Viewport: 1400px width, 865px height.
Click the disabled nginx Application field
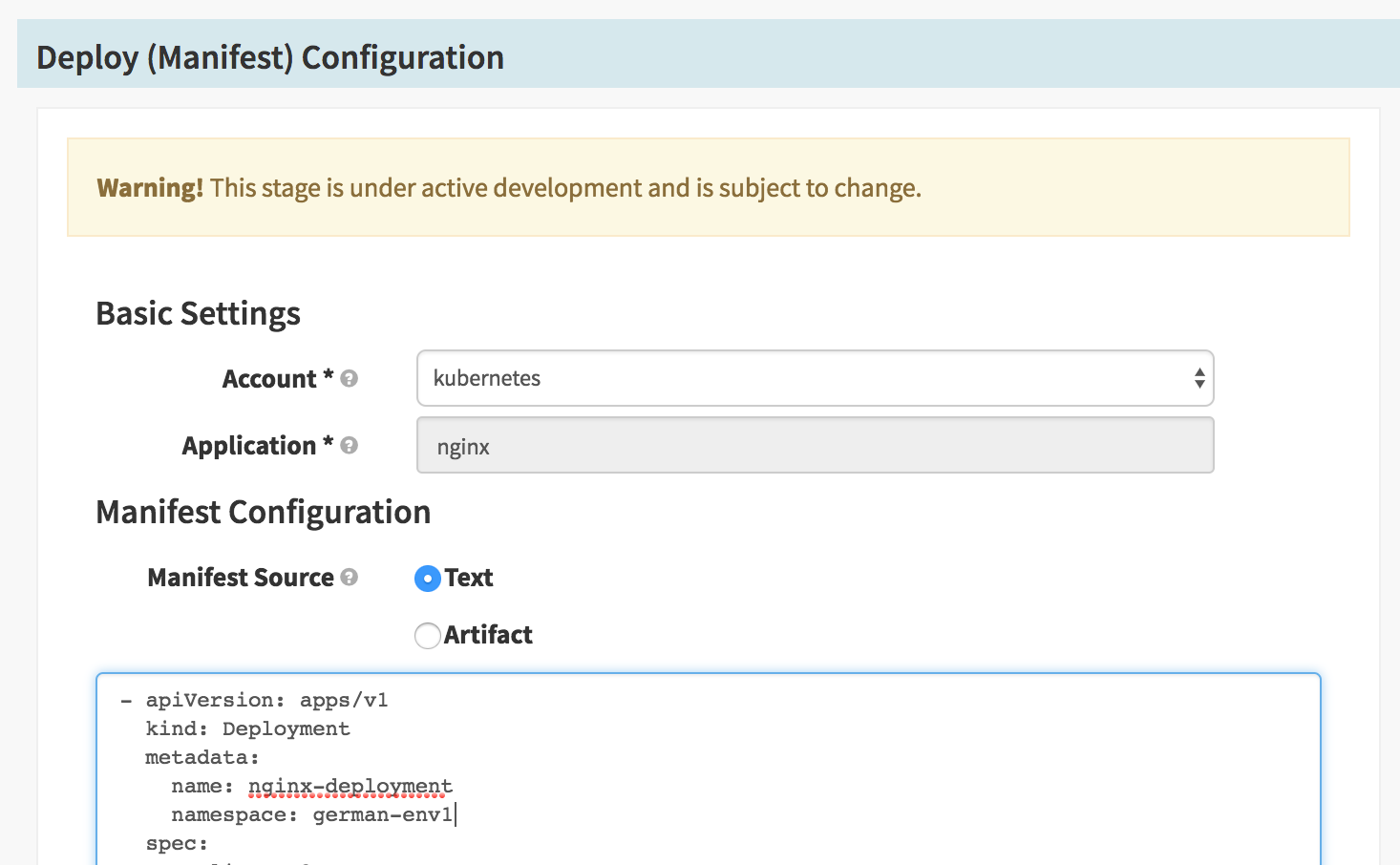[815, 446]
